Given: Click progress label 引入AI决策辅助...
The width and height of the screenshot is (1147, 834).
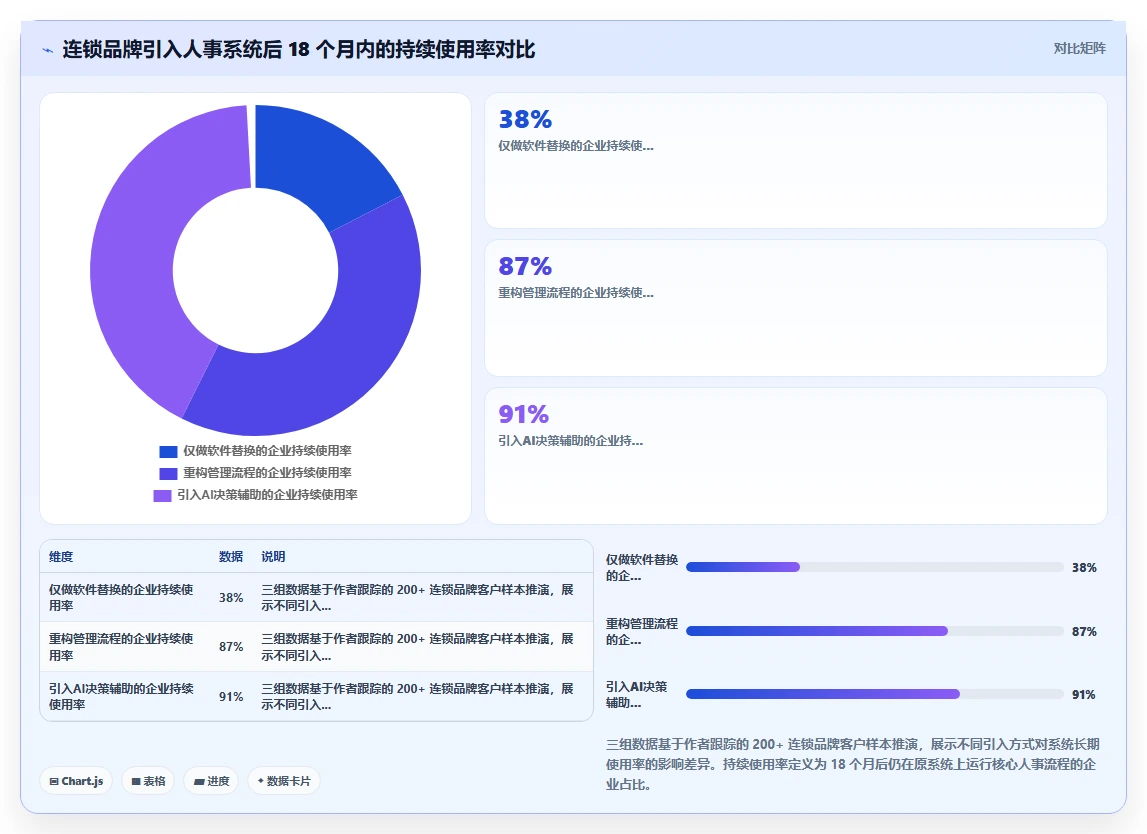Looking at the screenshot, I should tap(636, 695).
